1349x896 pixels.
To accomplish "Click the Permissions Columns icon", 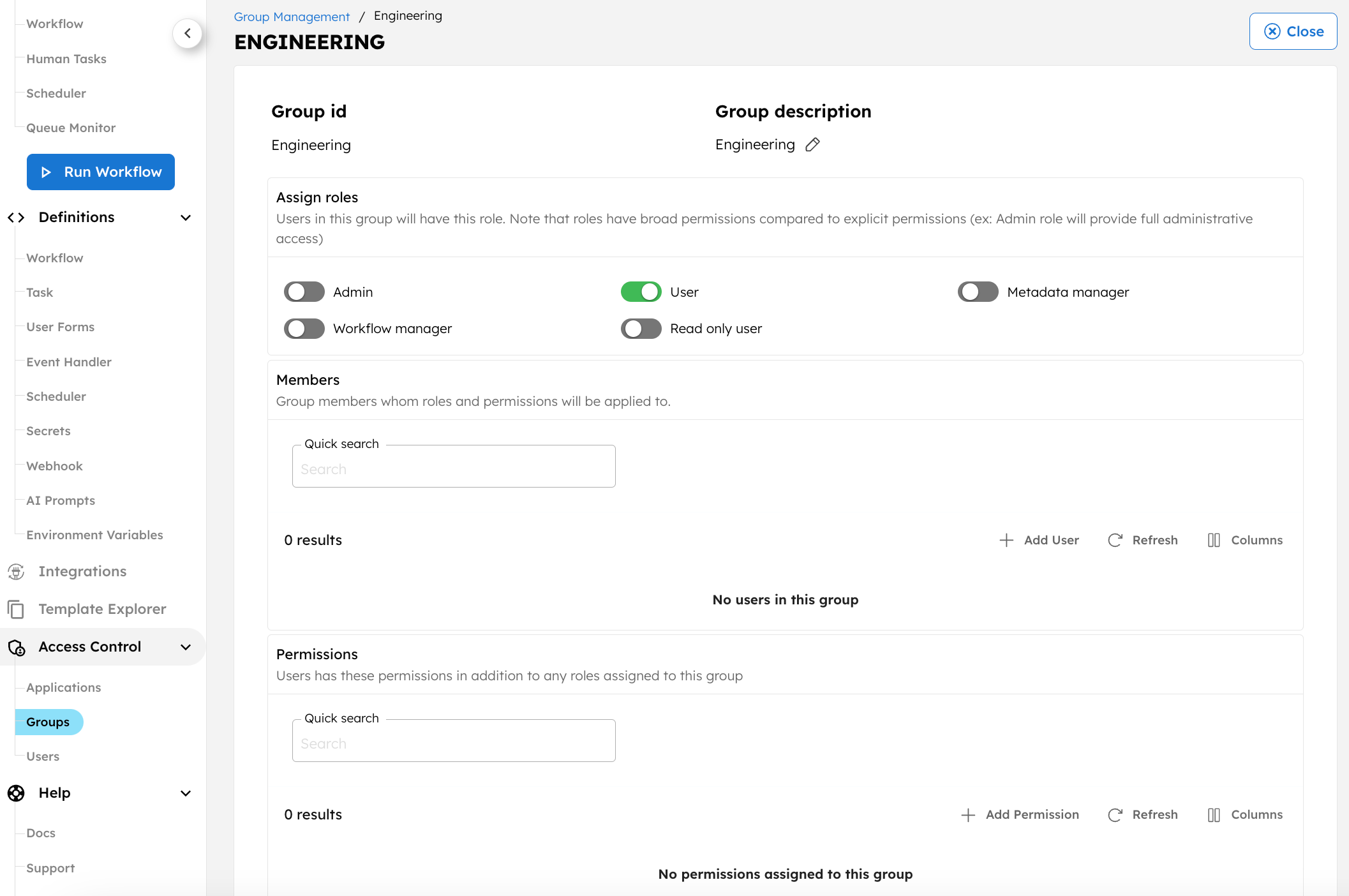I will pos(1214,815).
